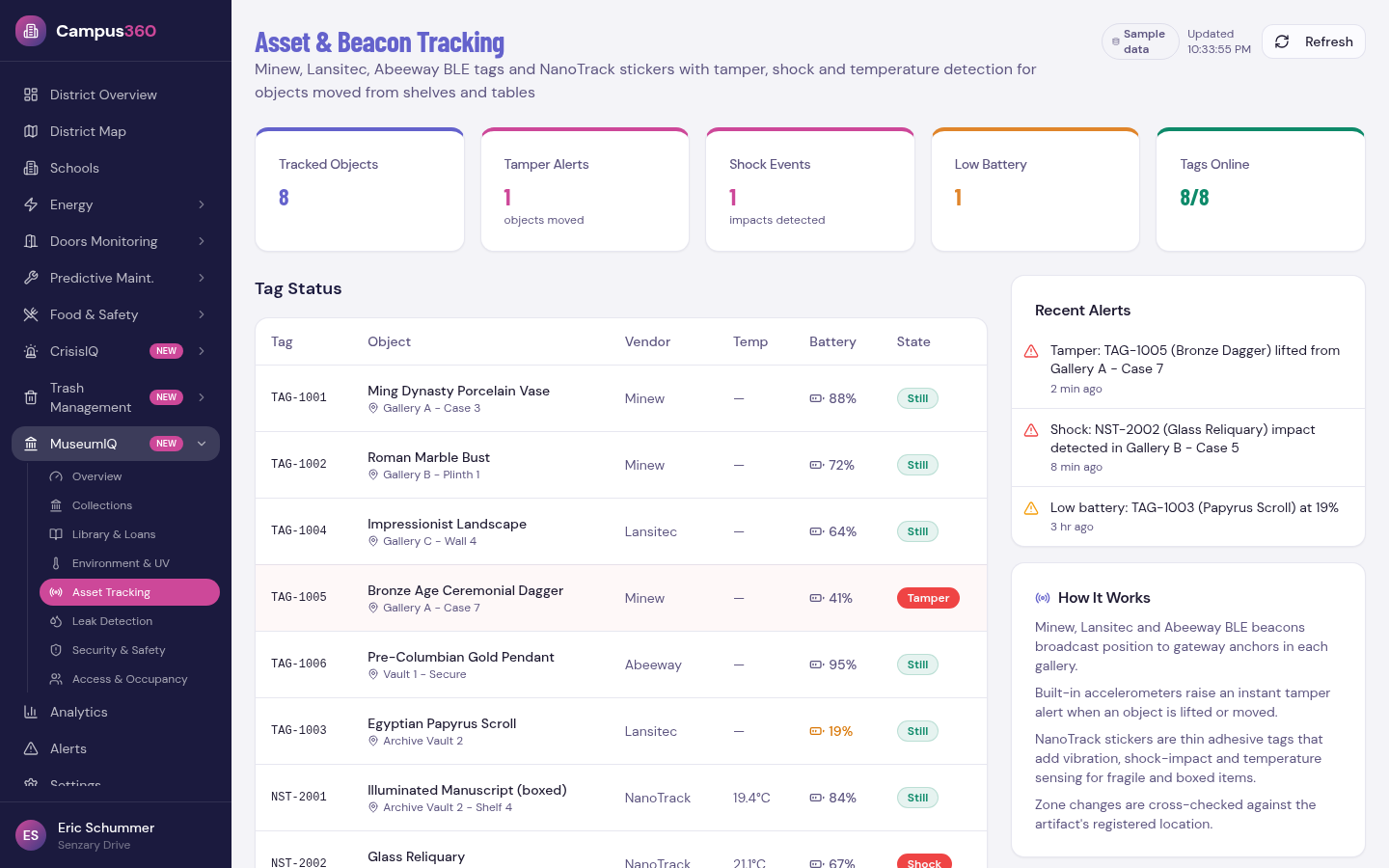Click the Analytics bar chart icon

point(31,712)
